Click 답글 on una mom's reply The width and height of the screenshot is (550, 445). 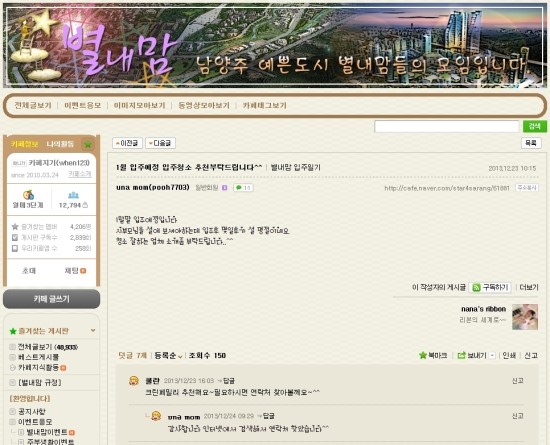(x=269, y=416)
